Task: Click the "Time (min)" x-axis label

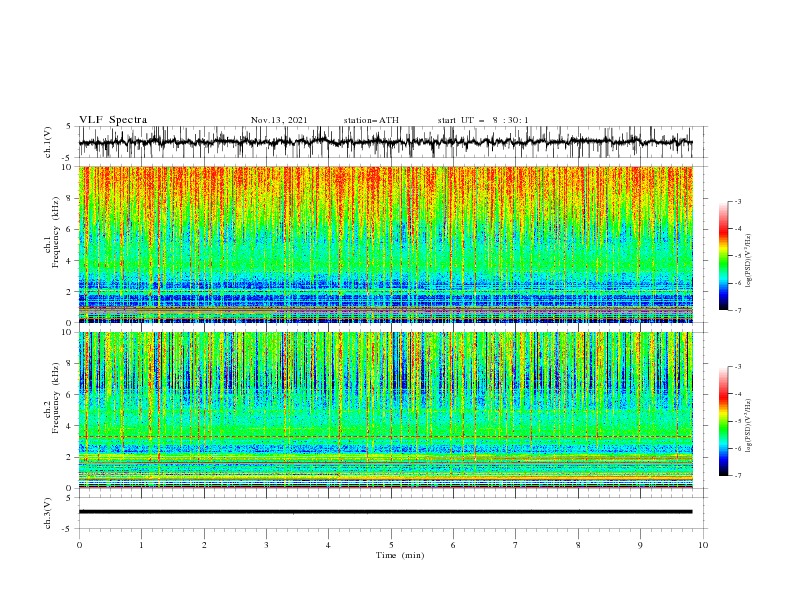Action: 400,555
